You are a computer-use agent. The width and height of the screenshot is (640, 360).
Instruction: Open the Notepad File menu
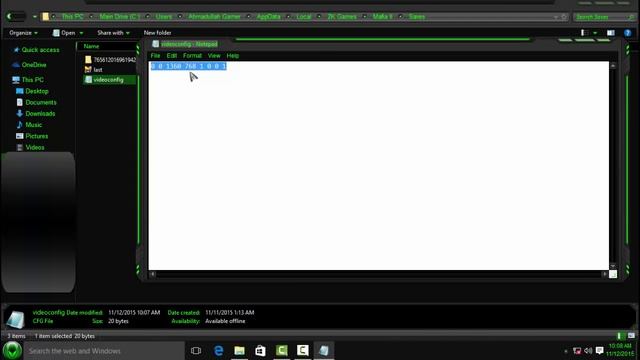coord(155,56)
